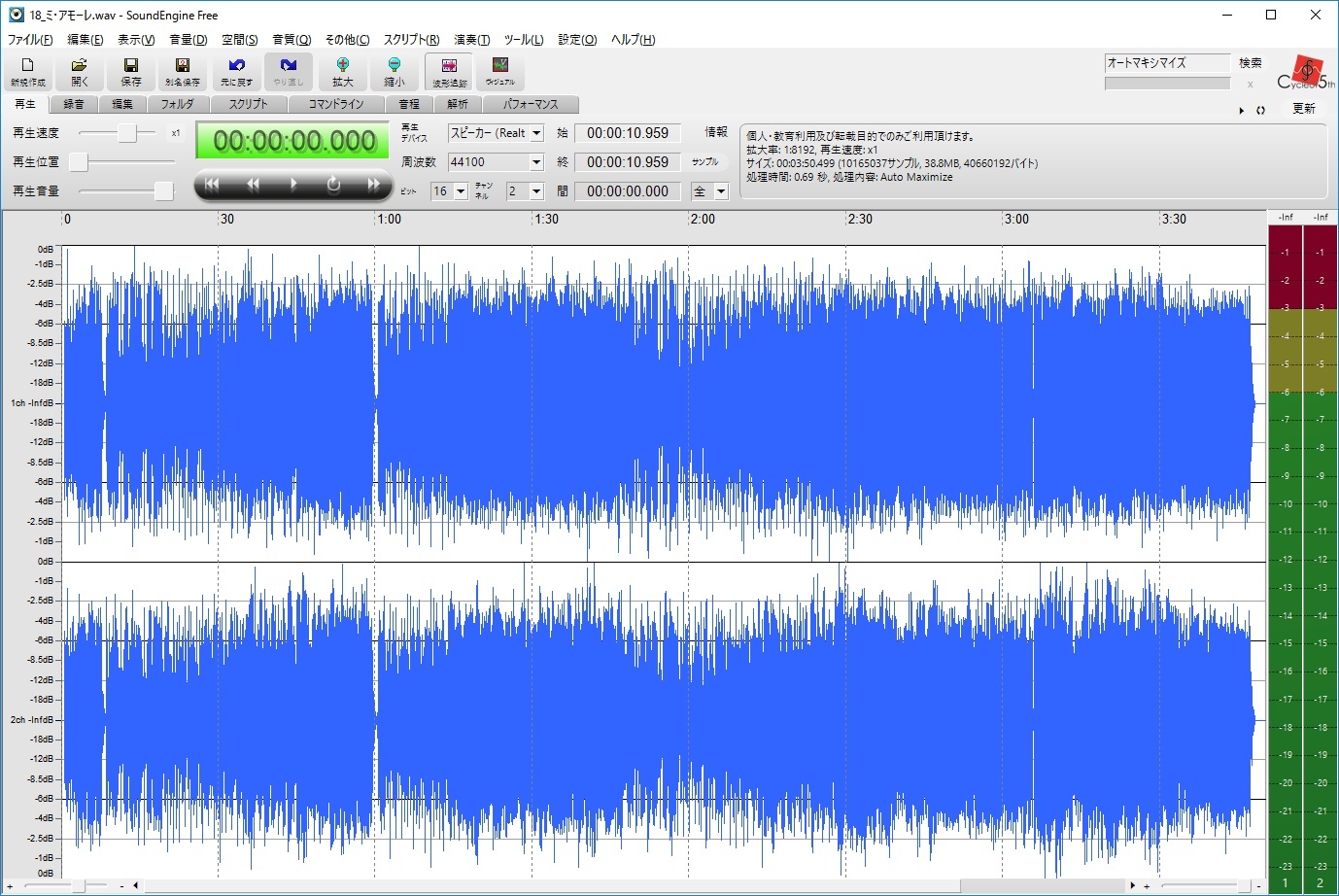Open the 演奏(T) menu
Image resolution: width=1339 pixels, height=896 pixels.
(x=472, y=40)
